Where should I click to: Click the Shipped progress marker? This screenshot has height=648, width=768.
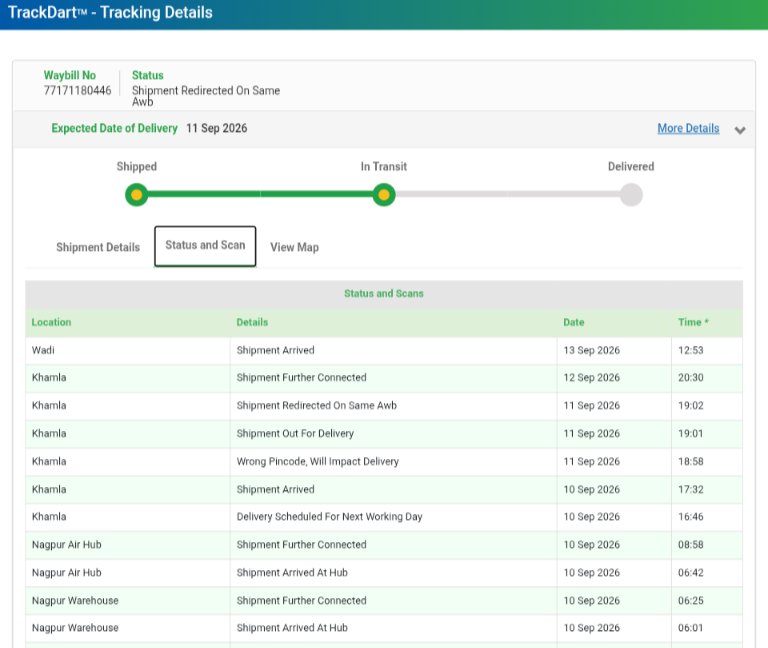point(137,194)
